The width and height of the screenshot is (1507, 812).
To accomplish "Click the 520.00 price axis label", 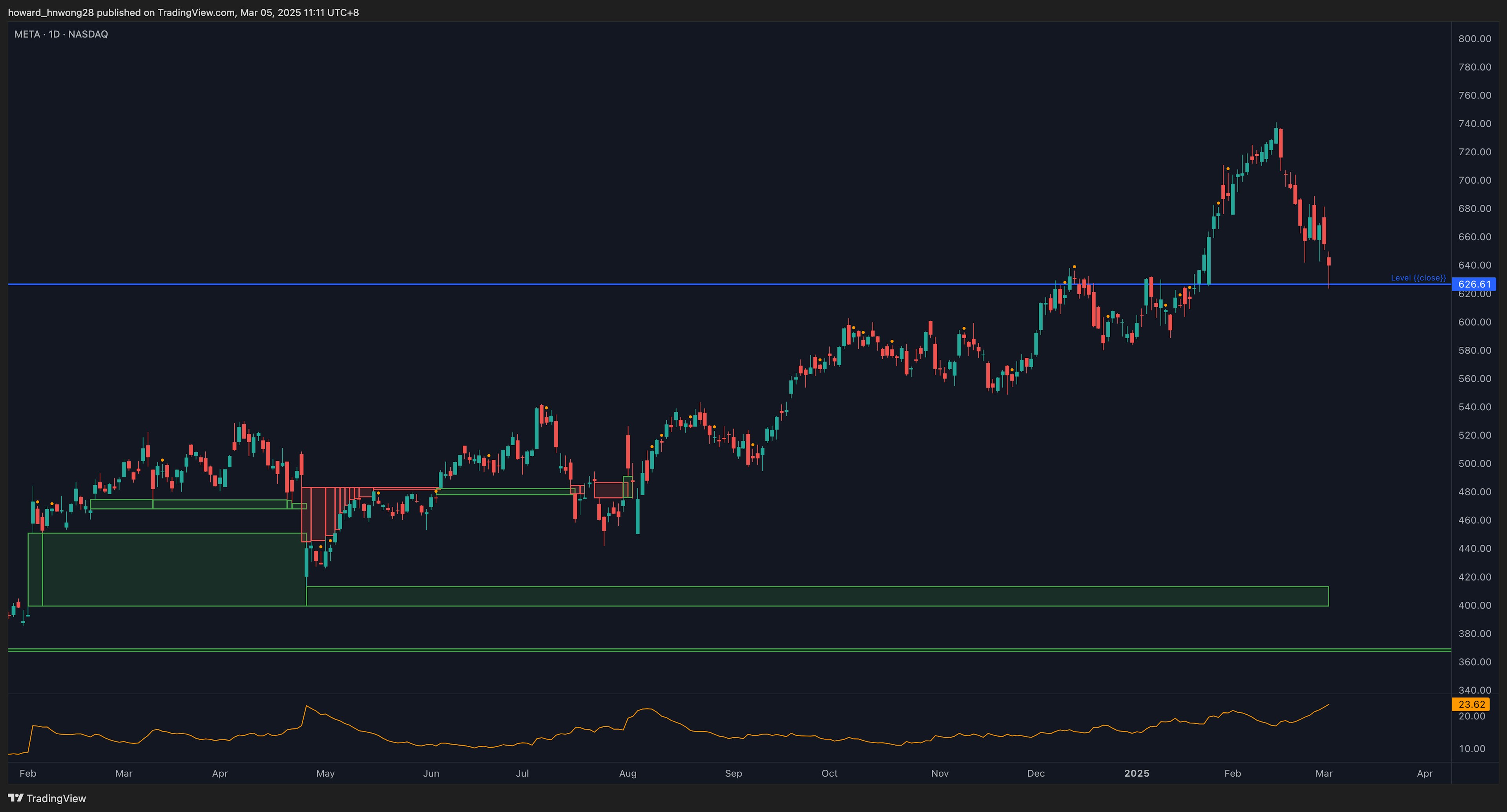I will click(x=1475, y=435).
